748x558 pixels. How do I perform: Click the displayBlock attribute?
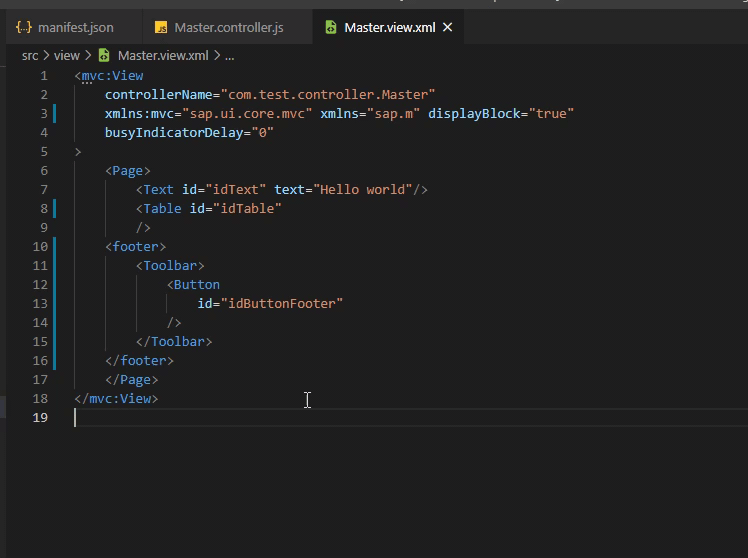point(474,114)
